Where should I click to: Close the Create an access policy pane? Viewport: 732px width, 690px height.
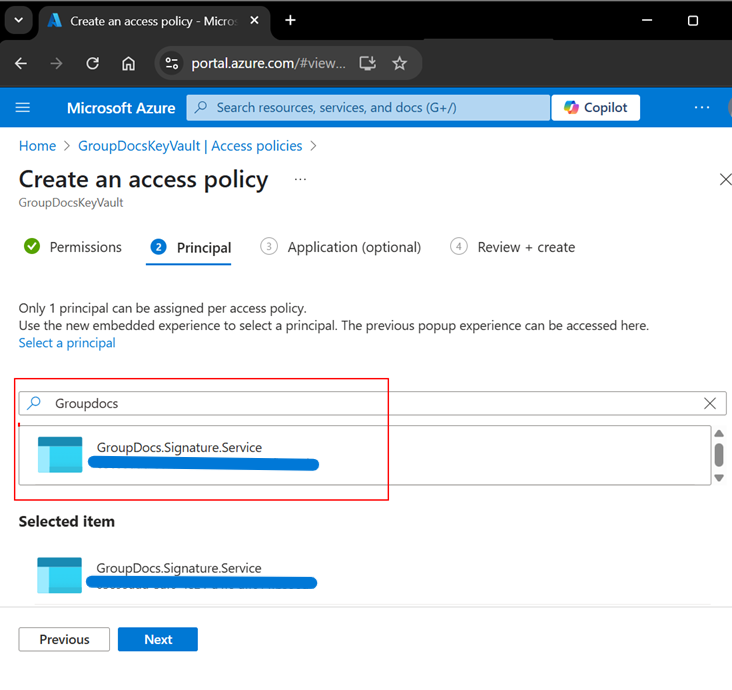(x=725, y=179)
